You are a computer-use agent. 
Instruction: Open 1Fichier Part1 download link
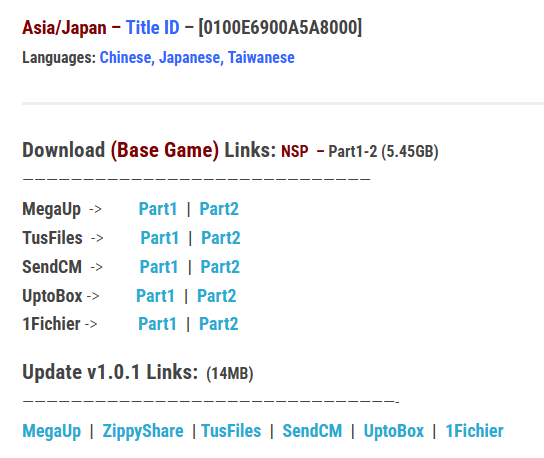click(158, 324)
